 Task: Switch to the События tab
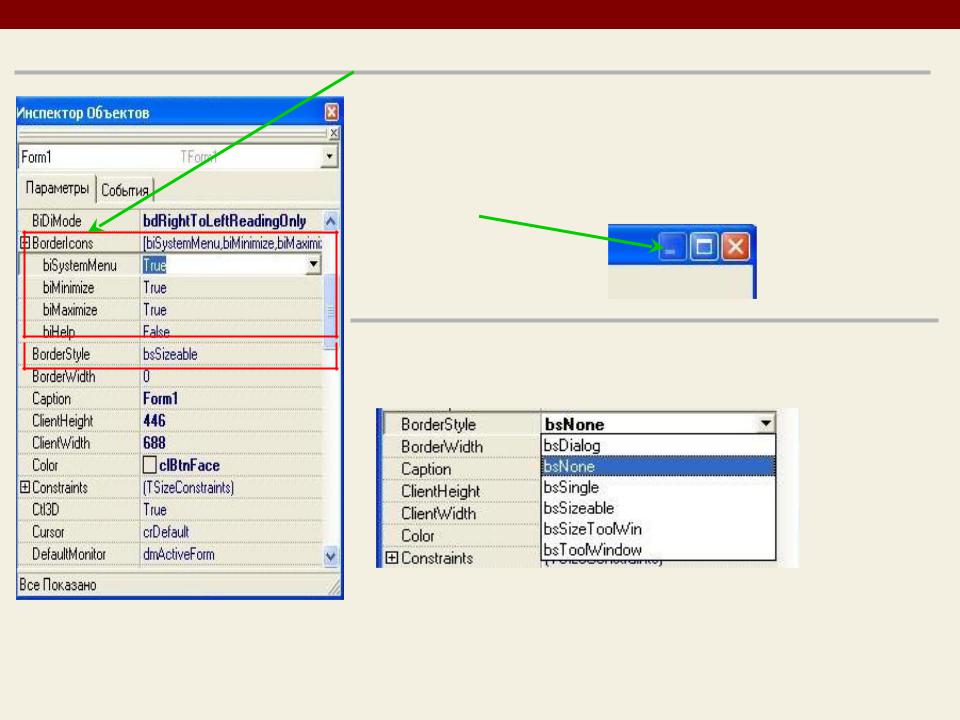(125, 190)
